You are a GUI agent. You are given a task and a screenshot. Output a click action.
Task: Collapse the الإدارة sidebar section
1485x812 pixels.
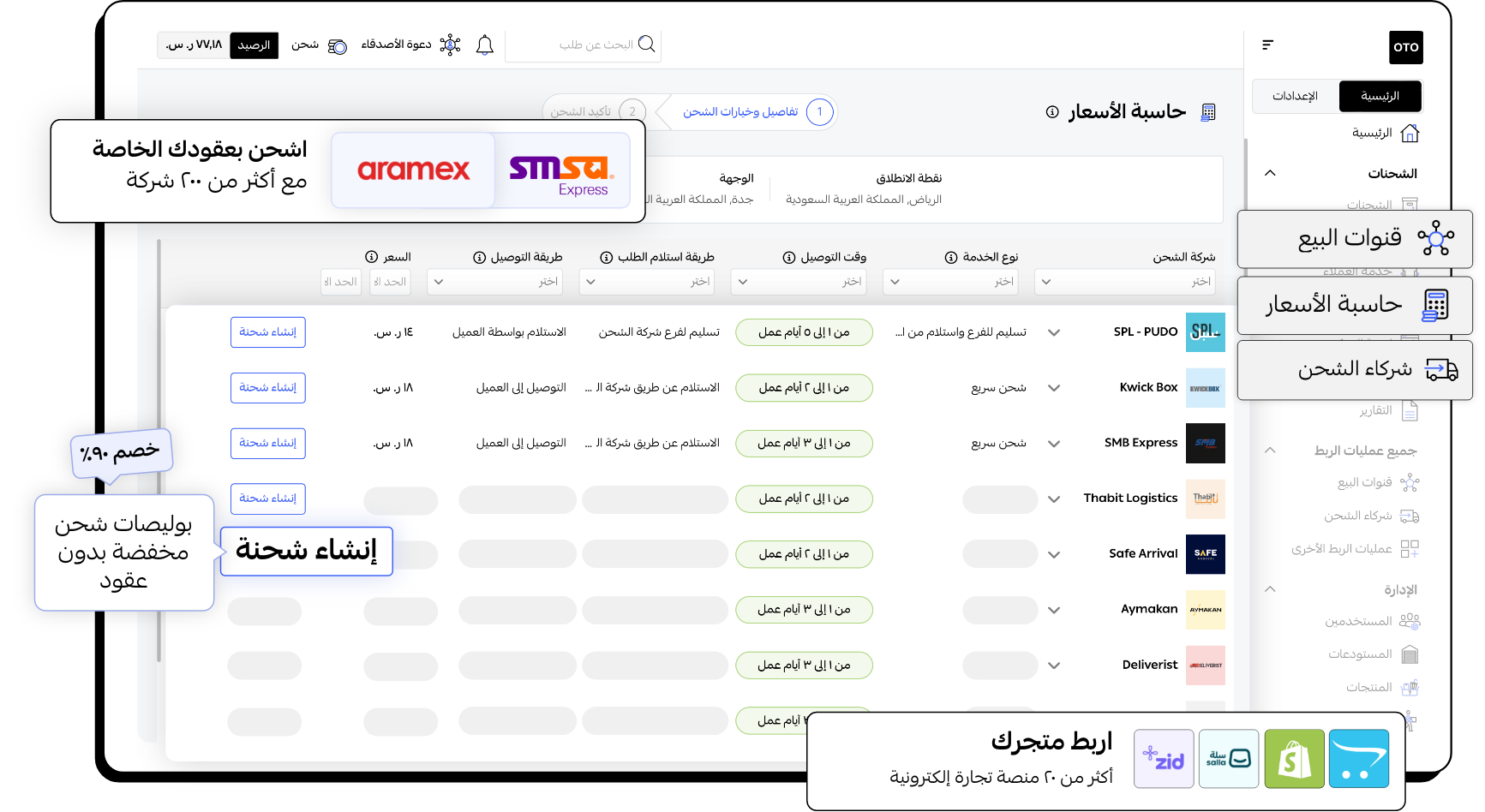tap(1270, 588)
